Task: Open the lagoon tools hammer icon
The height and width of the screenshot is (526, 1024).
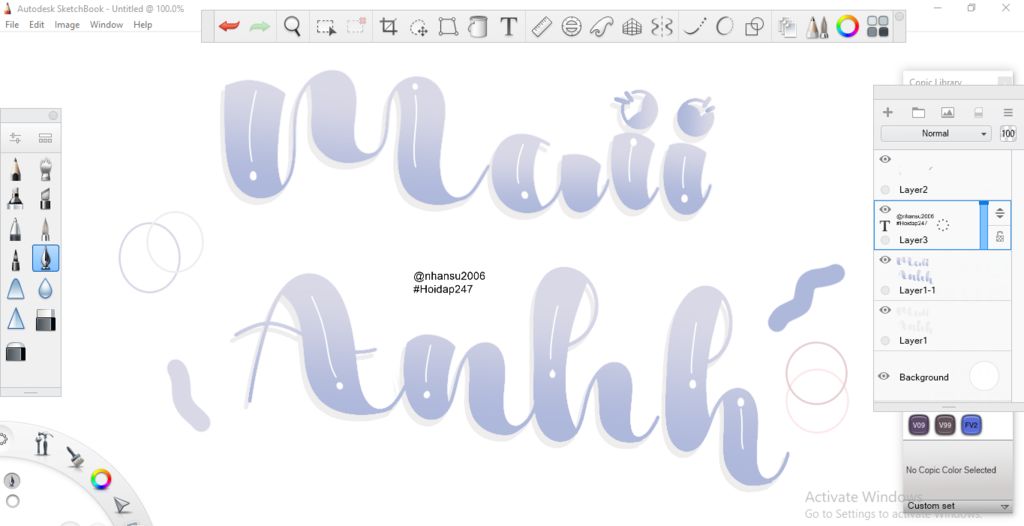Action: pyautogui.click(x=44, y=443)
